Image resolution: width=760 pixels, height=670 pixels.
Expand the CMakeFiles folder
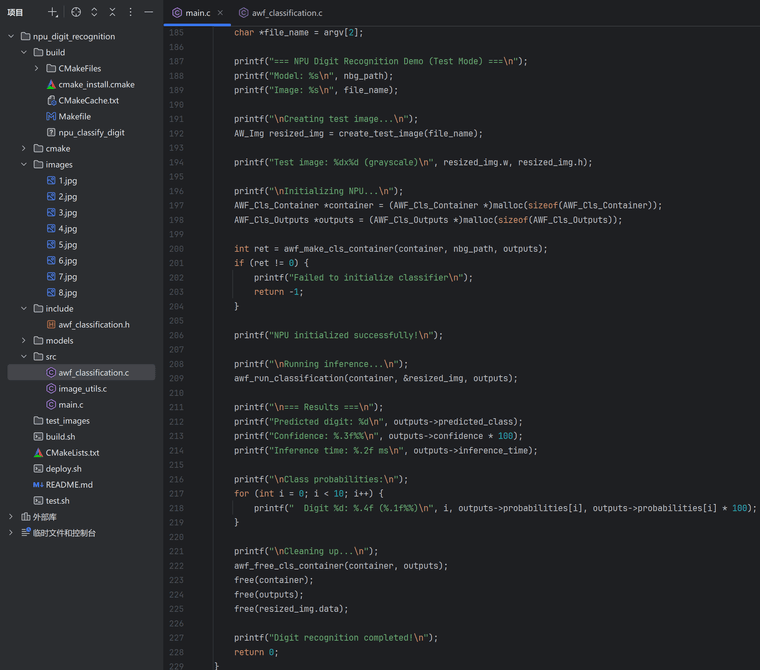[36, 68]
